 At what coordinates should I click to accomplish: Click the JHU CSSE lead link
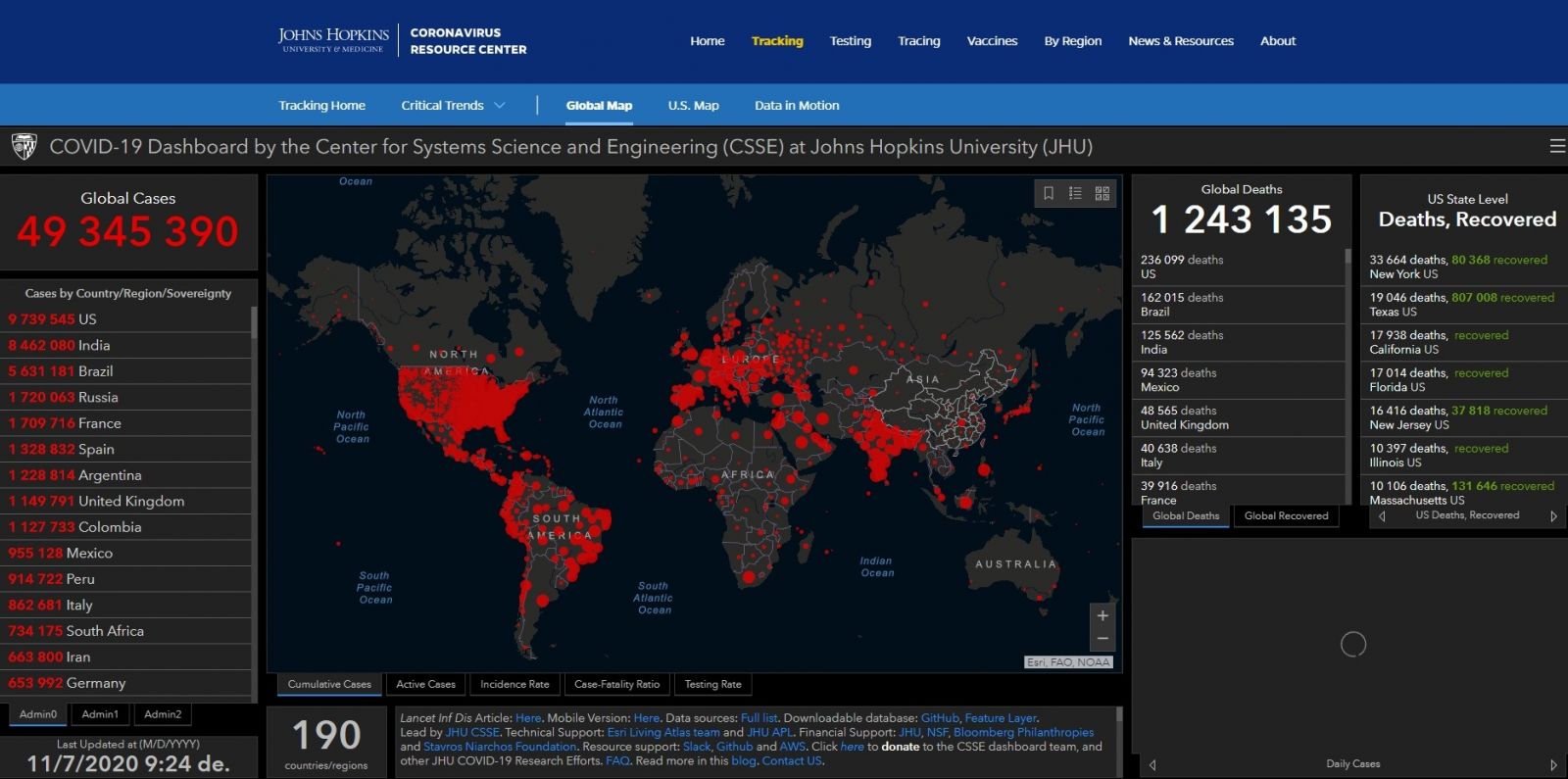coord(472,732)
